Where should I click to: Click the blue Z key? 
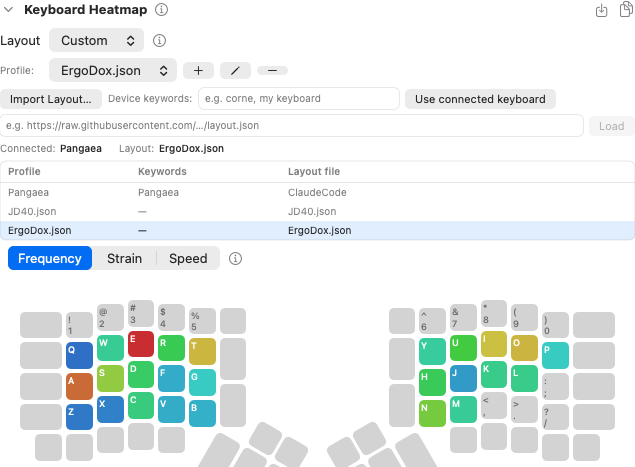pyautogui.click(x=79, y=417)
